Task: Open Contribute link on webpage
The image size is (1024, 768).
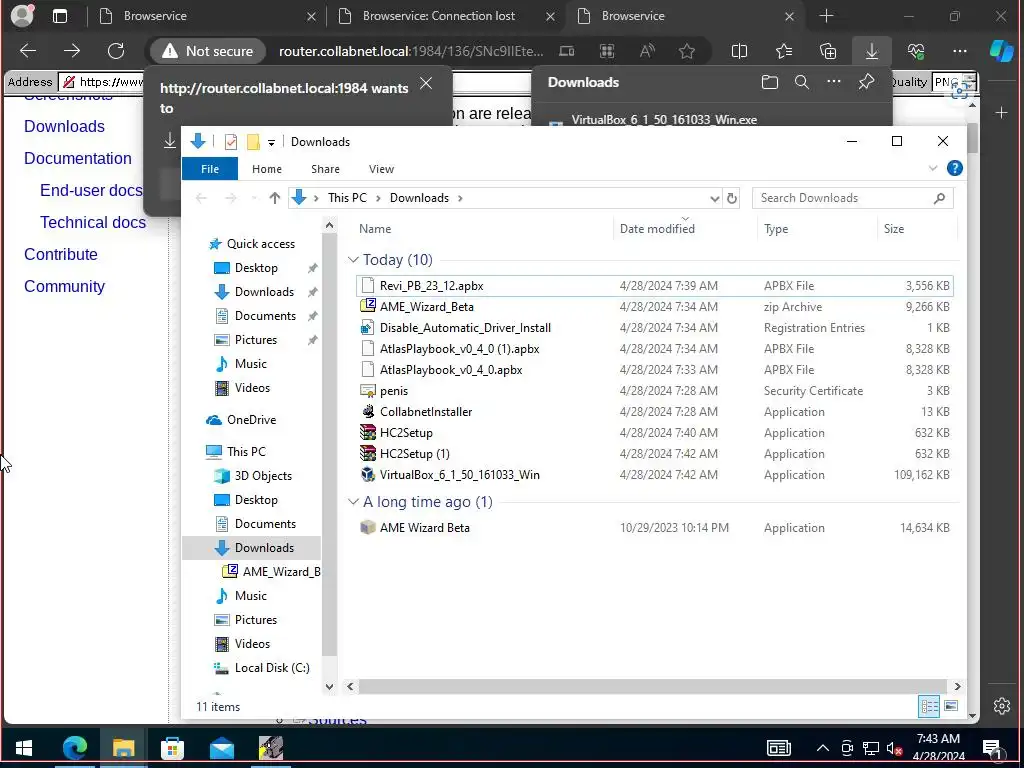Action: (x=61, y=254)
